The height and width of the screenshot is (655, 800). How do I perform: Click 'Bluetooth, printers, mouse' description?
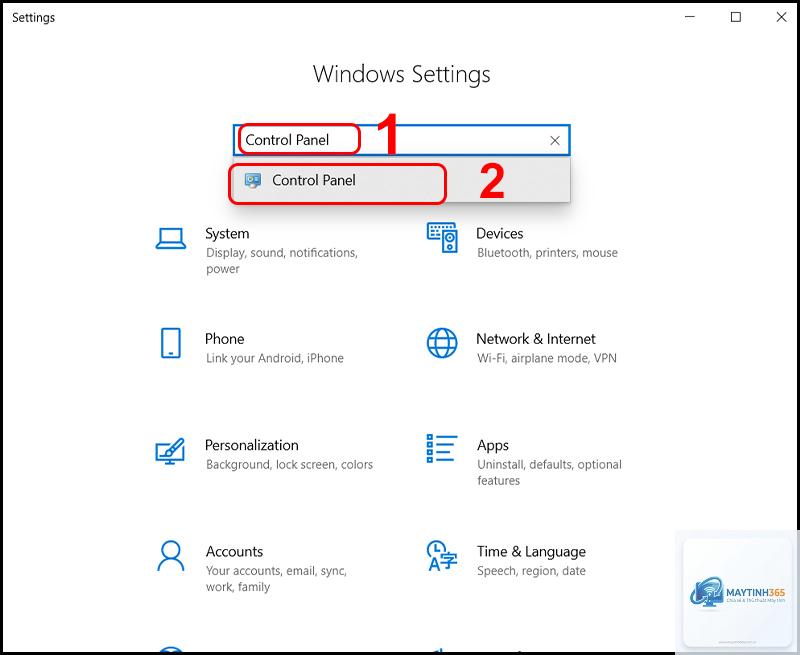547,253
